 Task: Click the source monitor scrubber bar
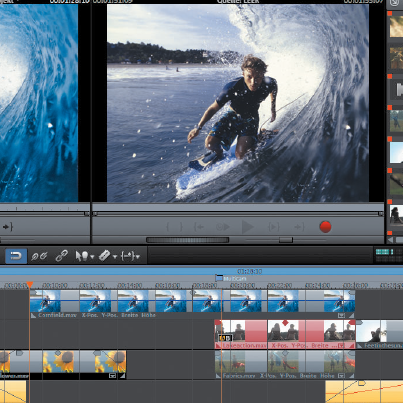pyautogui.click(x=238, y=214)
